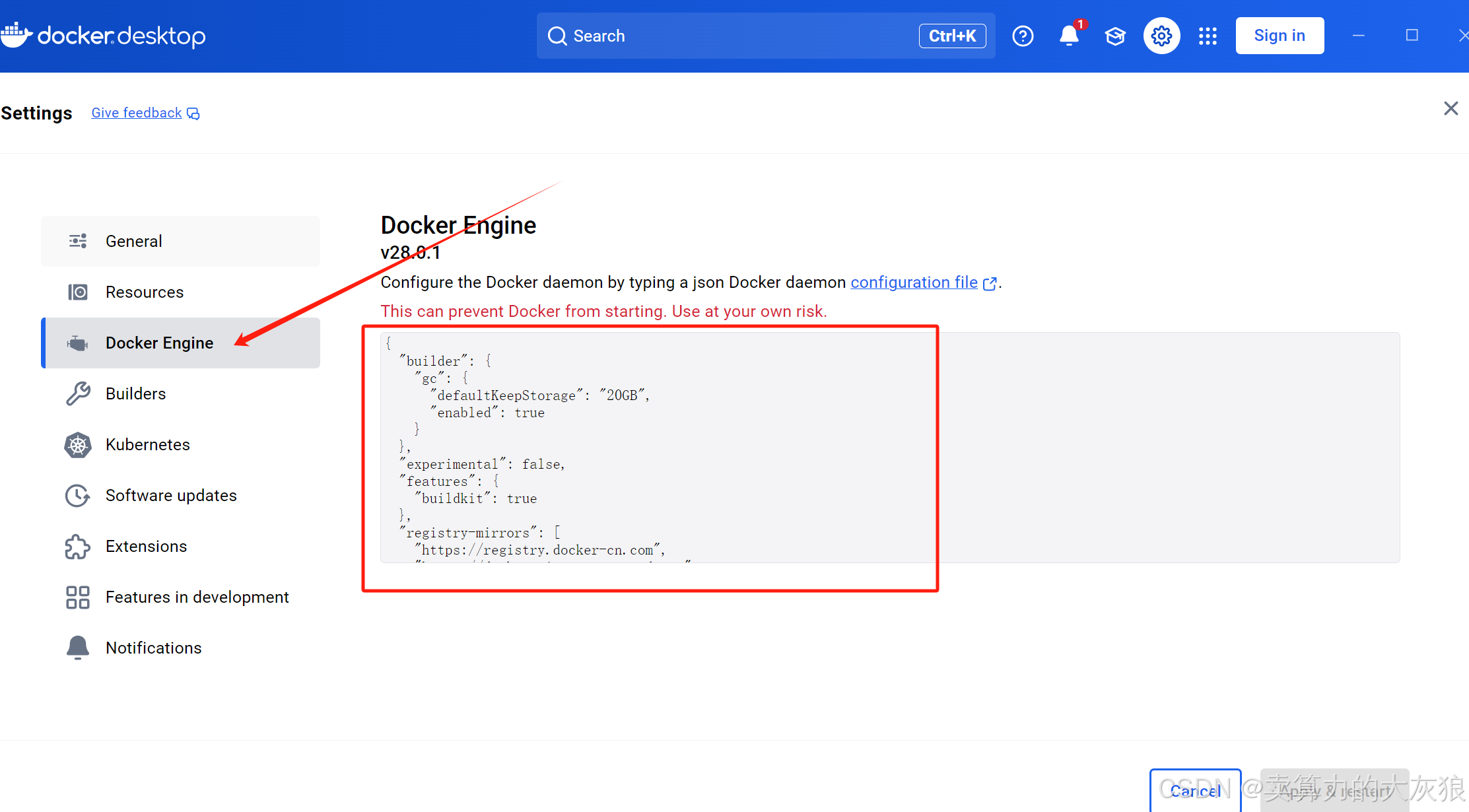Open the apps grid menu icon

tap(1208, 36)
